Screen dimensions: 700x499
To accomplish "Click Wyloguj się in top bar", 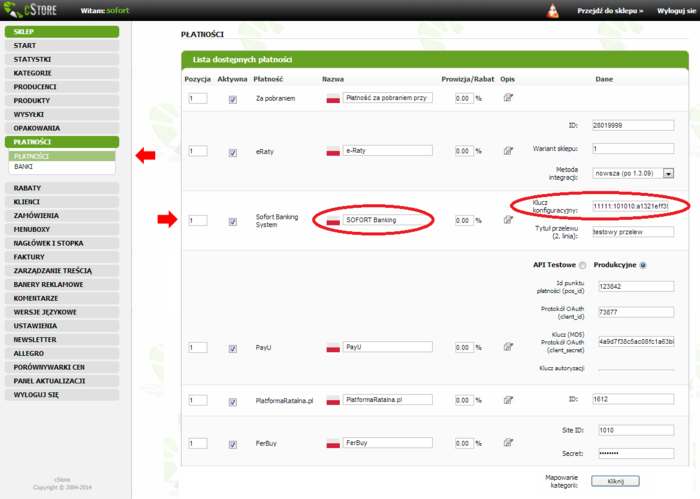I will tap(676, 11).
